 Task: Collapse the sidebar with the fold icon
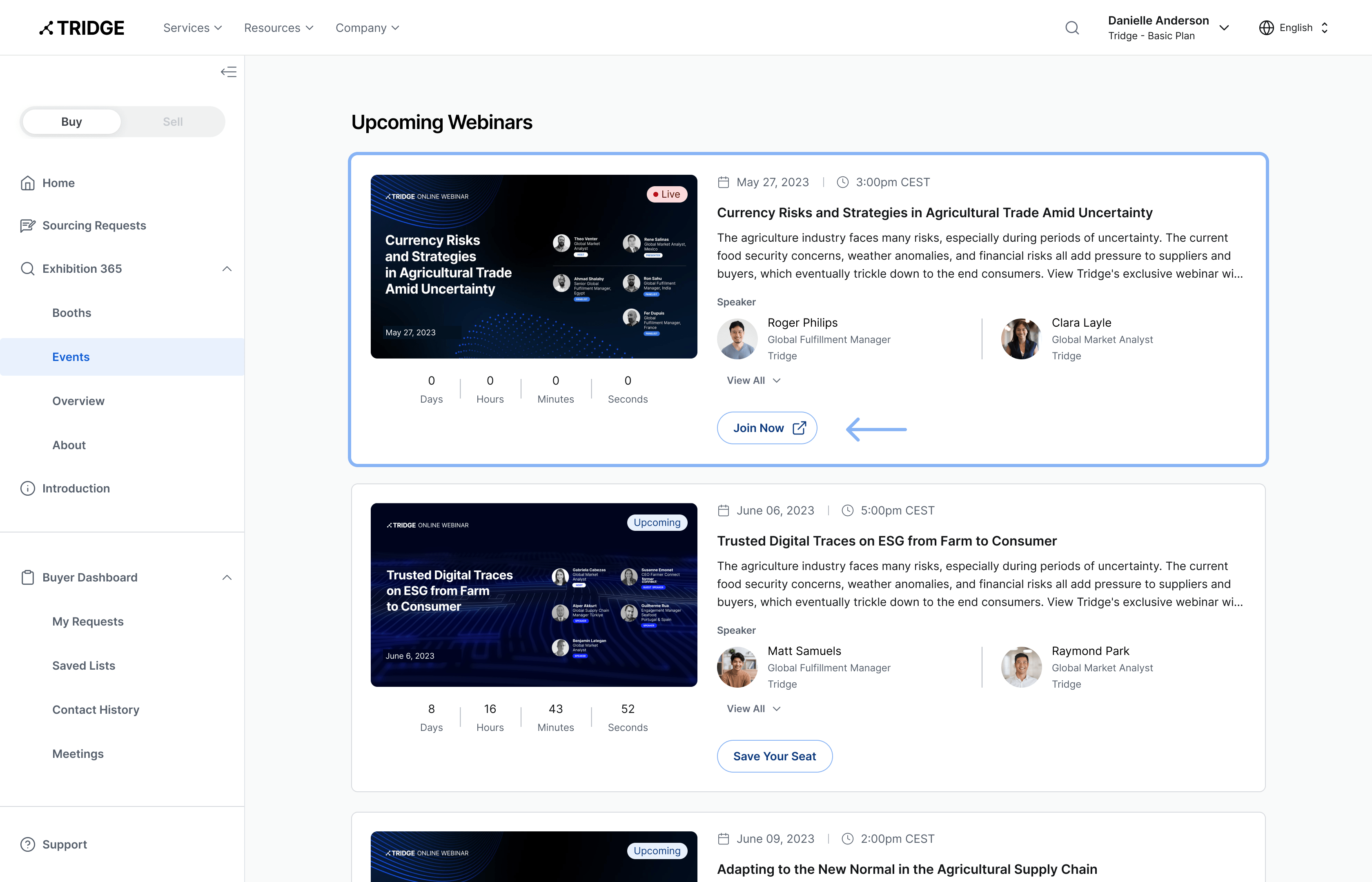coord(229,71)
